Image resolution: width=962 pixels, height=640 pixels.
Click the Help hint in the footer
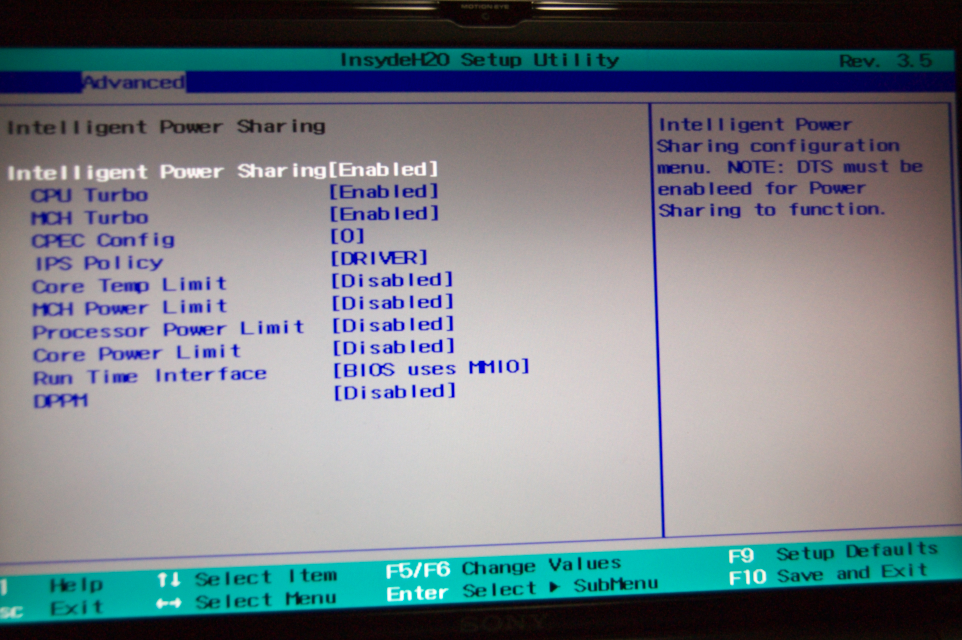76,585
